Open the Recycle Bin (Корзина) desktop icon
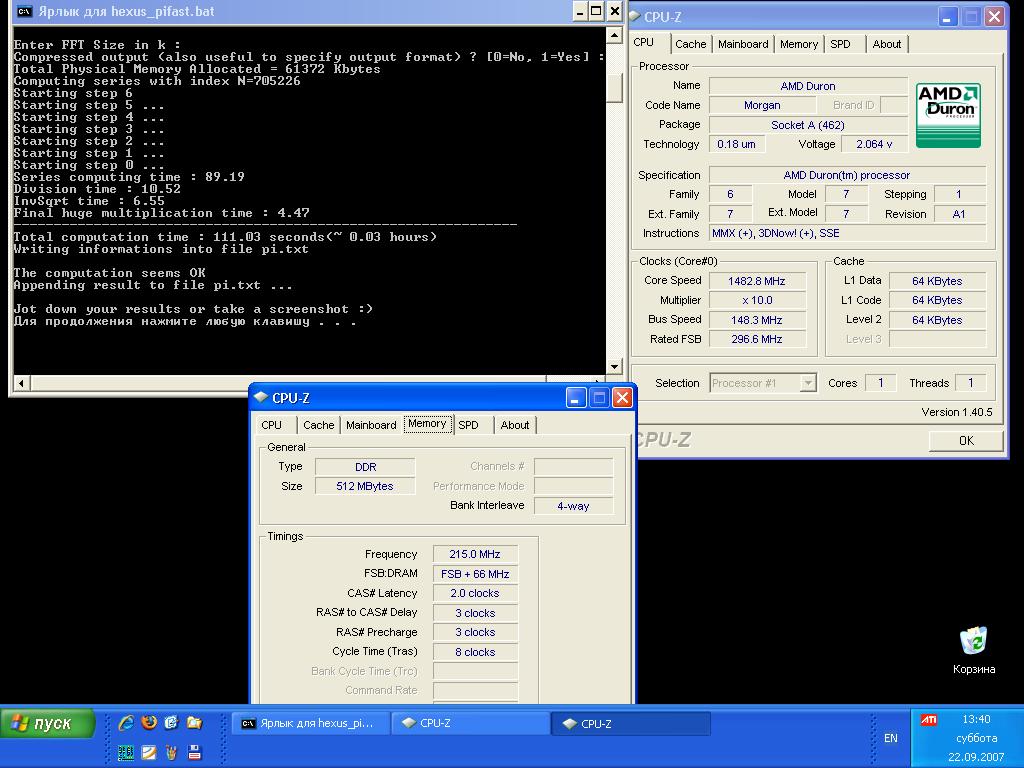 (x=974, y=650)
